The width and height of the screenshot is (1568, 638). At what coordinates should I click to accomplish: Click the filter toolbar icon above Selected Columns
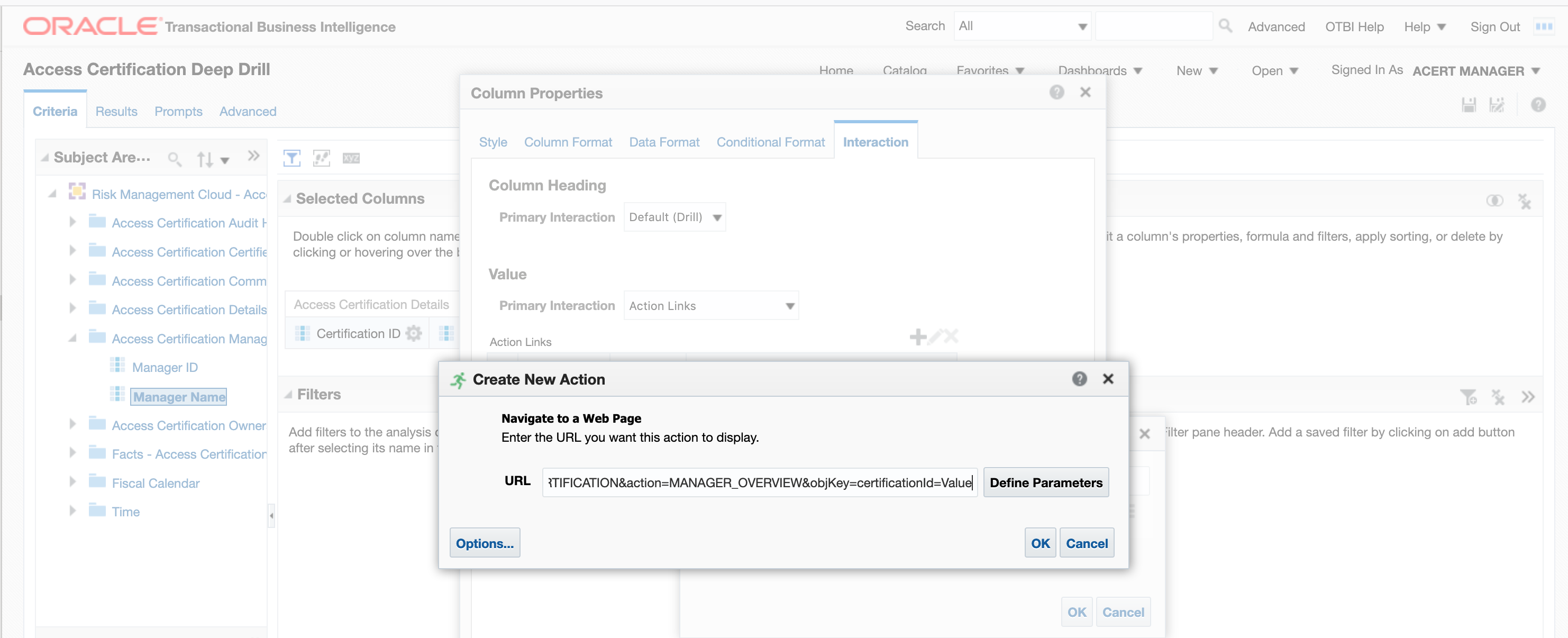point(292,158)
